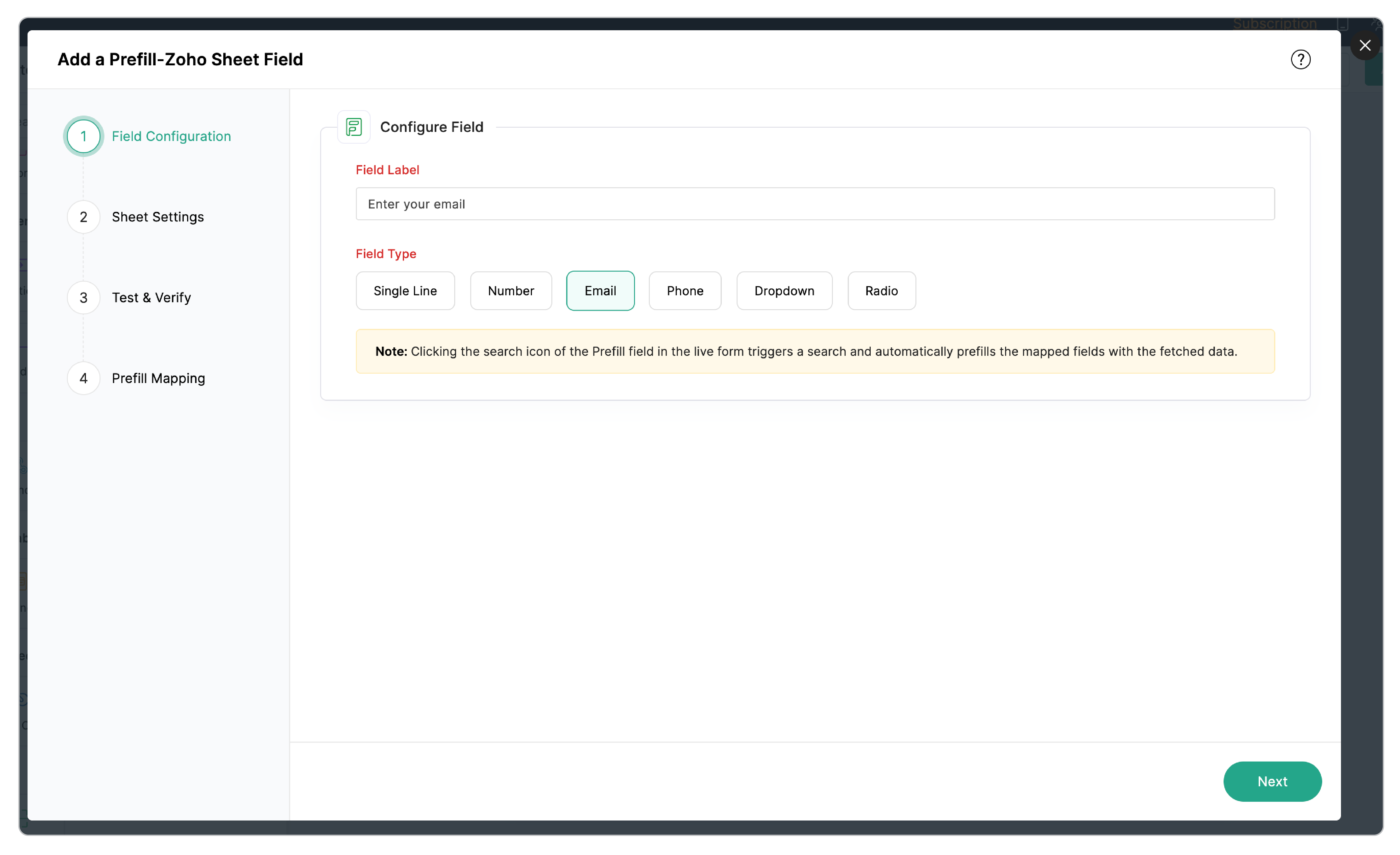Go to Sheet Settings step label
The width and height of the screenshot is (1400, 855).
[158, 217]
